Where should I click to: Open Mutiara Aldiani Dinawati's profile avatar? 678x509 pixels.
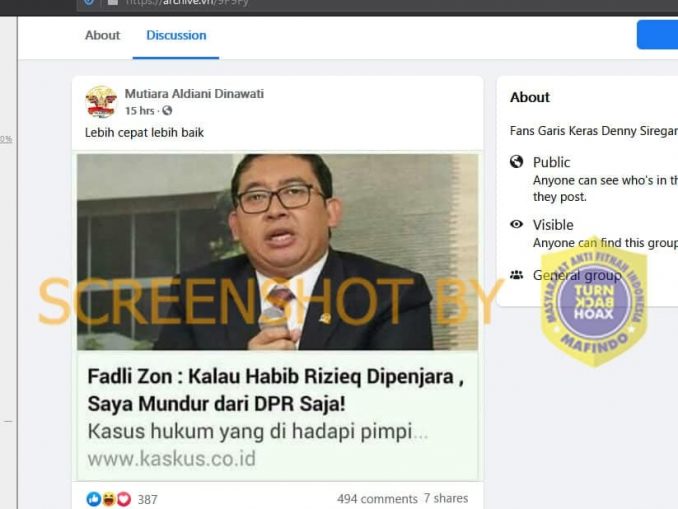pyautogui.click(x=101, y=102)
